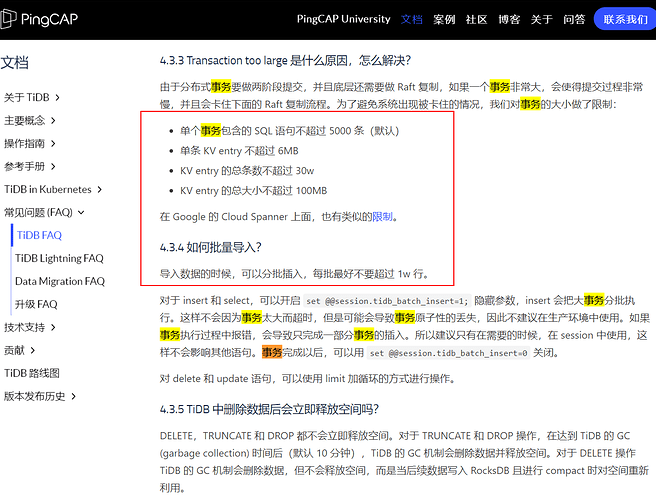Open the 问答 navigation item

(x=574, y=19)
